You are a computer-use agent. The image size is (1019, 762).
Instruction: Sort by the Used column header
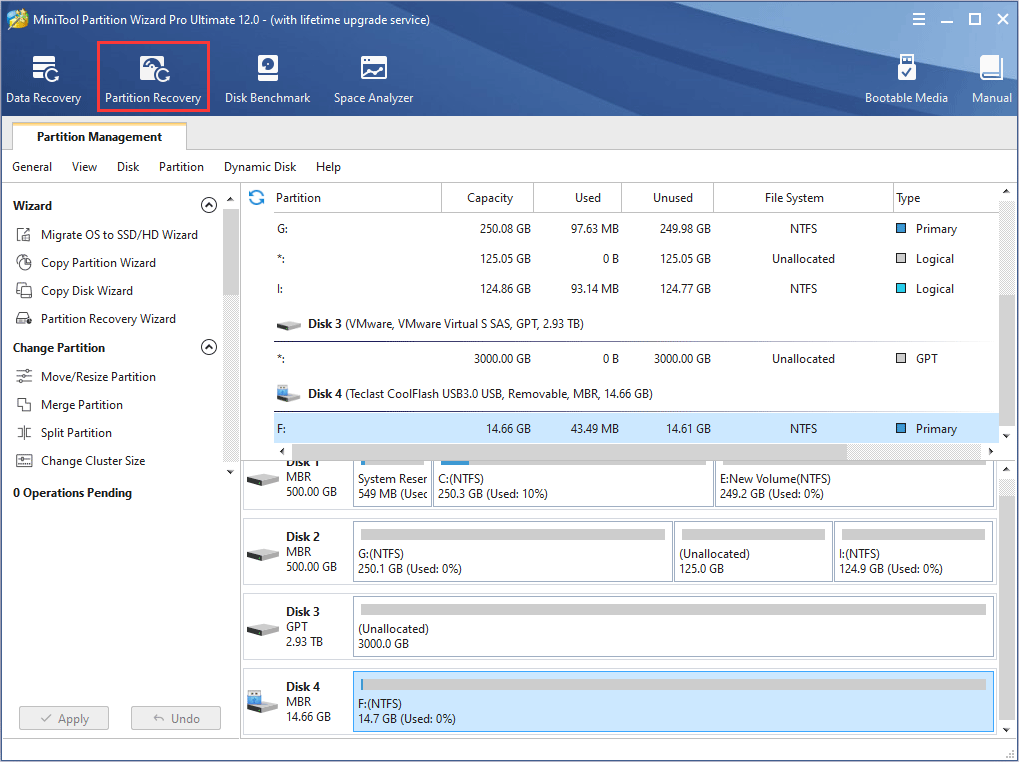578,197
